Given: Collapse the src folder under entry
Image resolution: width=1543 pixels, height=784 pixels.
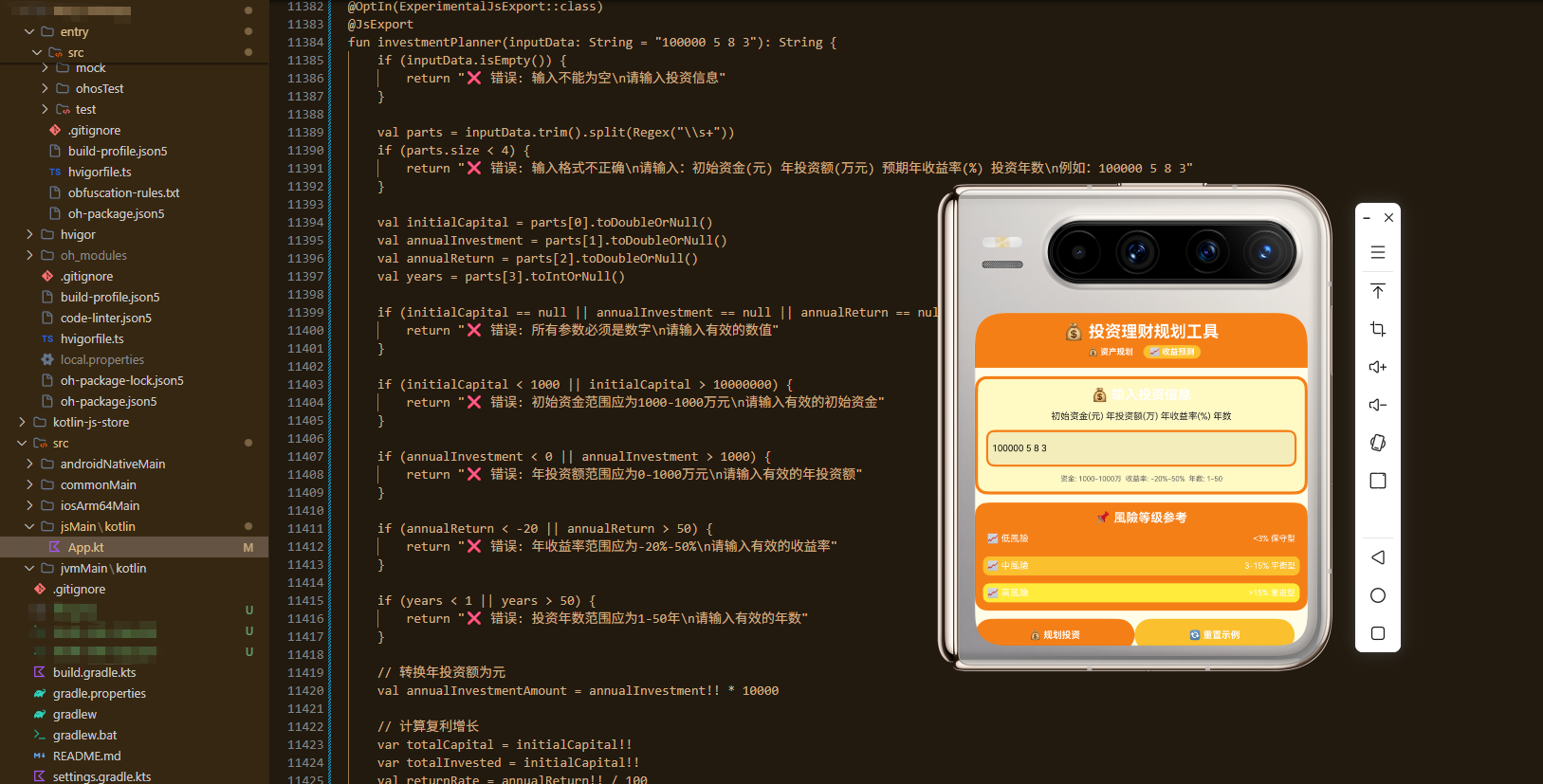Looking at the screenshot, I should point(37,52).
